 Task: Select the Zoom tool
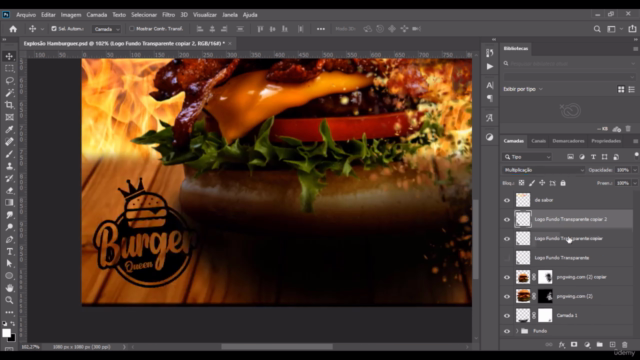coord(9,300)
